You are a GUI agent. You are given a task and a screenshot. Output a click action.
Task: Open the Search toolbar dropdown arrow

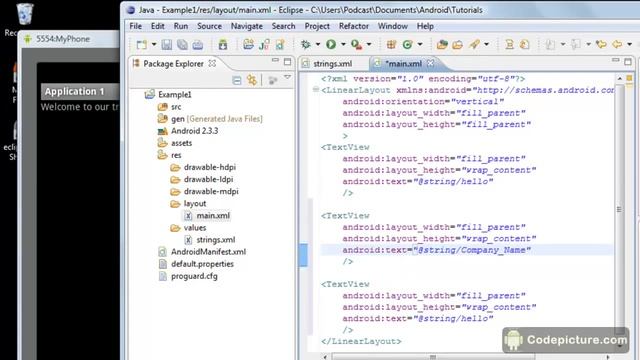click(487, 44)
